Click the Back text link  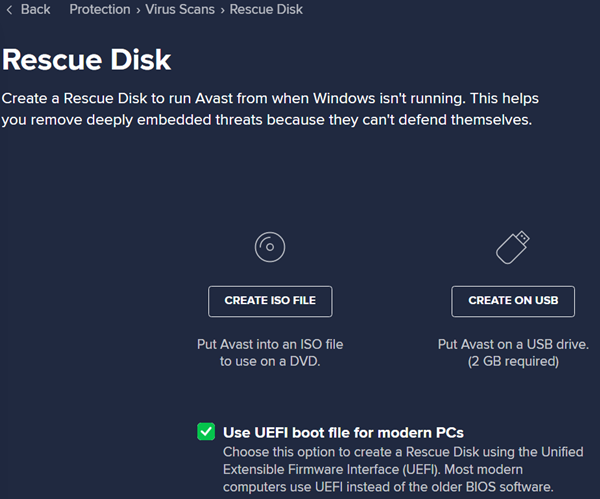35,10
